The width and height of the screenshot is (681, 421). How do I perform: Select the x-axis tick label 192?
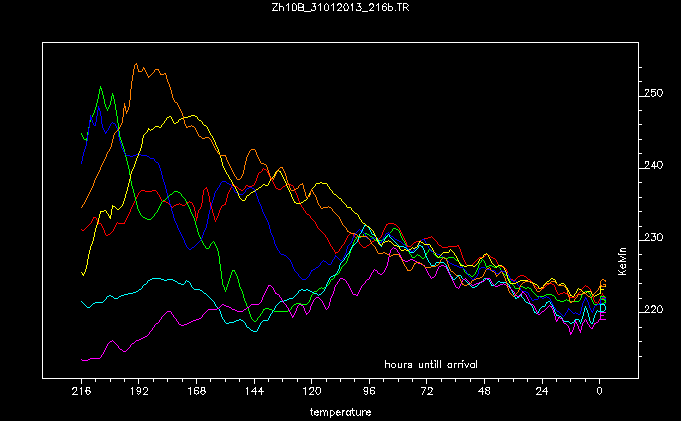(x=139, y=391)
